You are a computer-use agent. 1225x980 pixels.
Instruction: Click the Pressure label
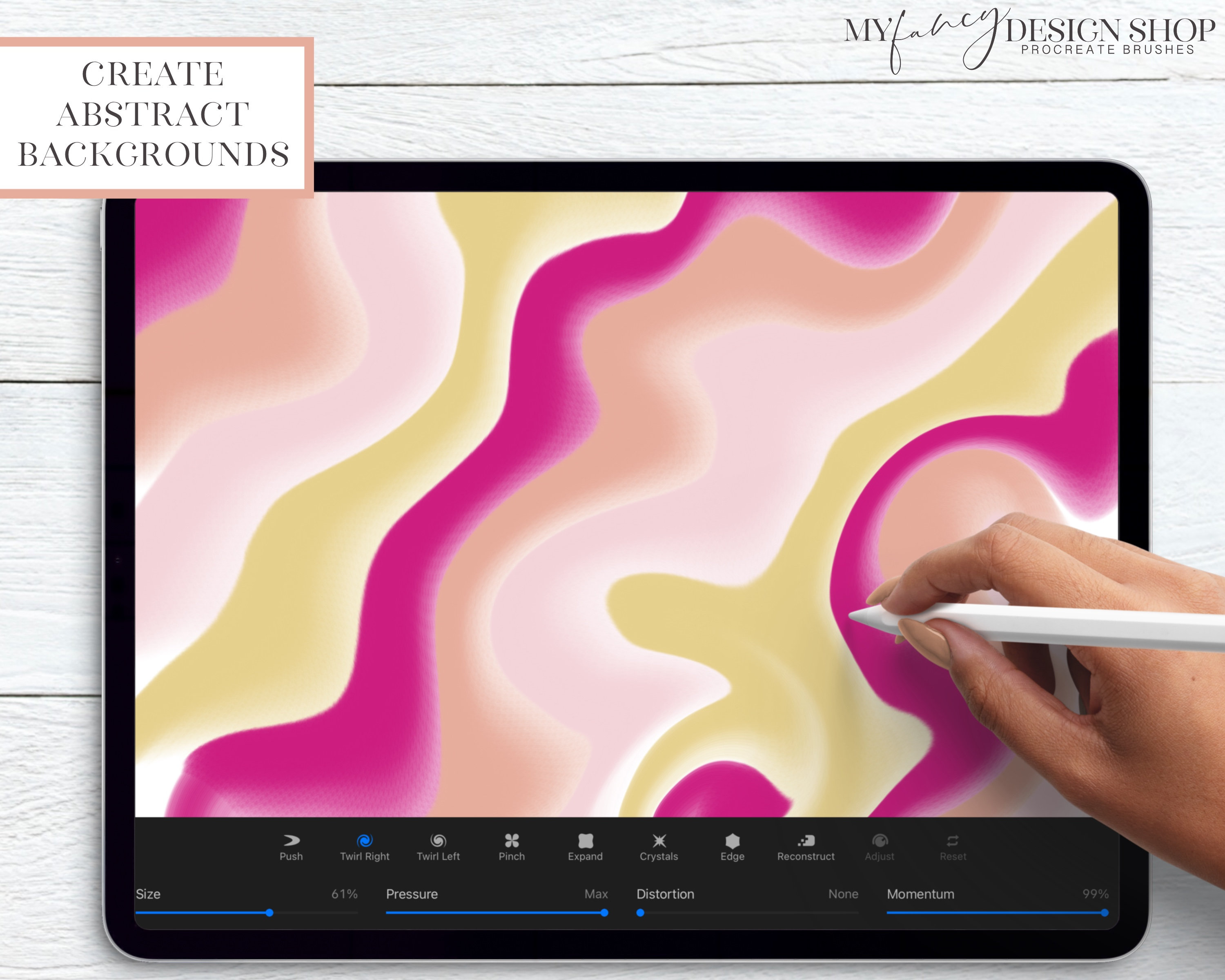[x=412, y=894]
